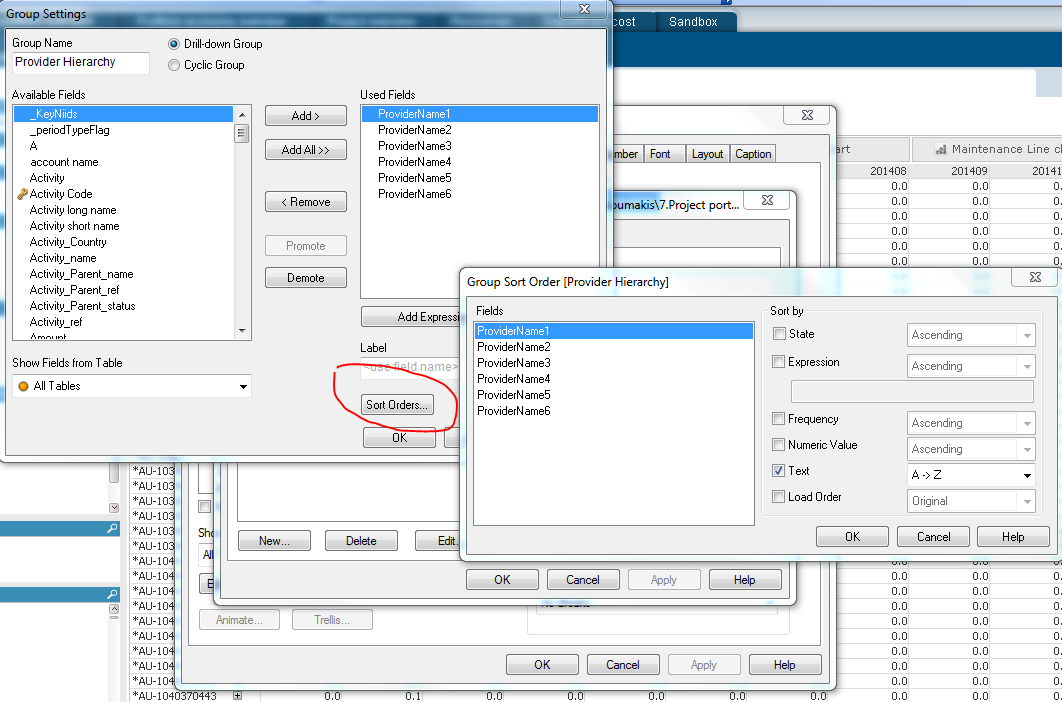Select account name in Available Fields
The image size is (1062, 702).
coord(123,162)
